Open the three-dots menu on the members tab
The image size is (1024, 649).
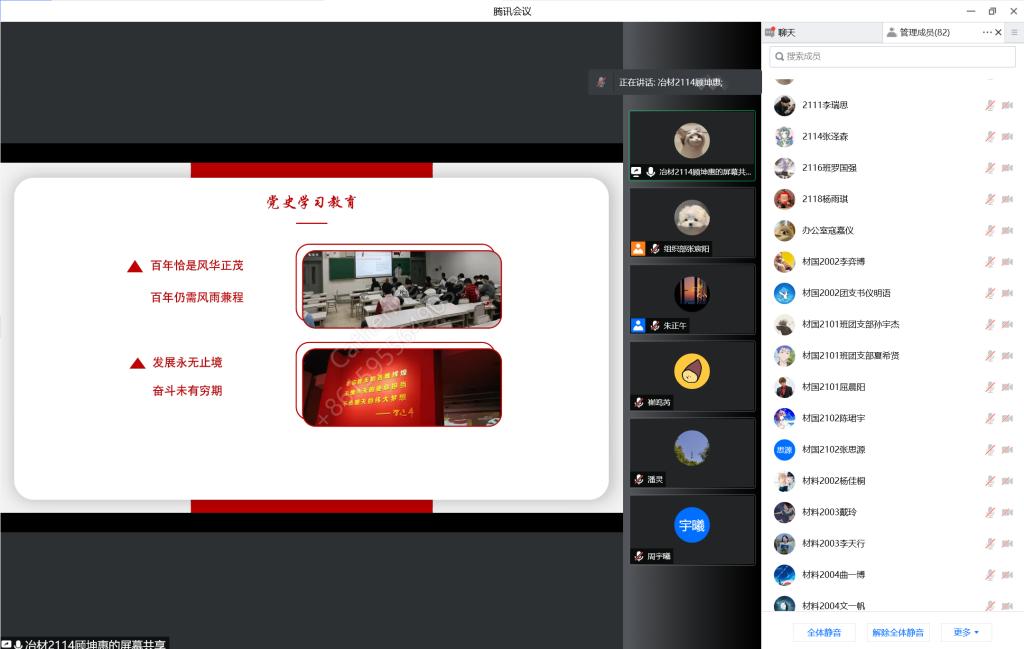pyautogui.click(x=987, y=33)
